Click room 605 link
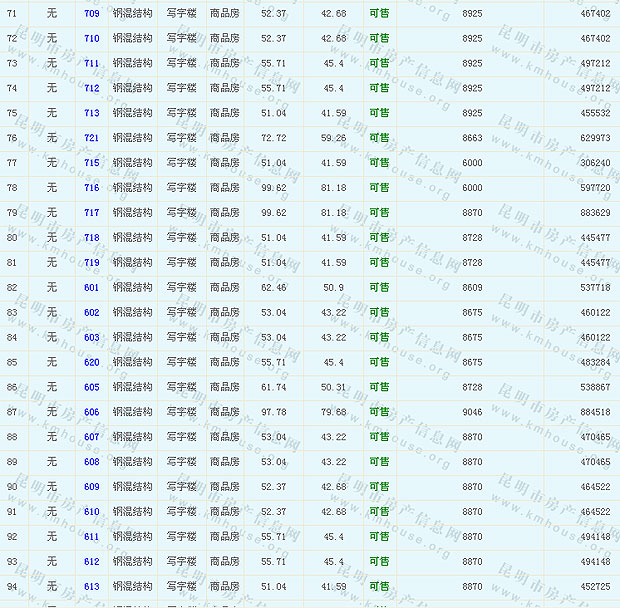The height and width of the screenshot is (608, 620). pos(91,388)
